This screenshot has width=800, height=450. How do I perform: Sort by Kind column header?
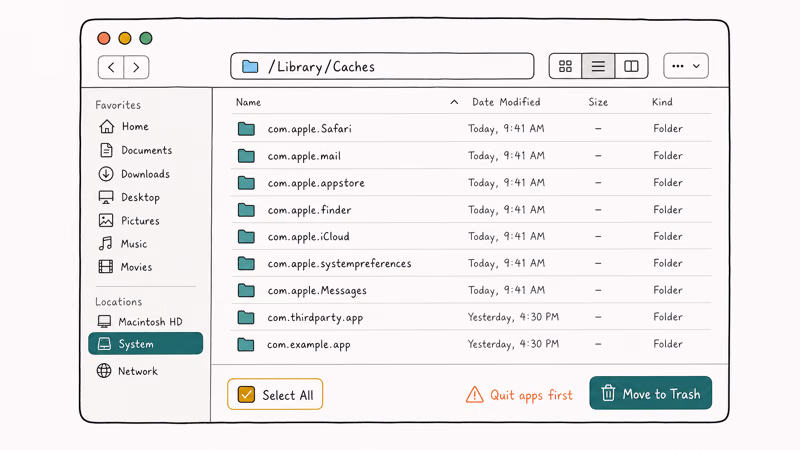point(662,102)
